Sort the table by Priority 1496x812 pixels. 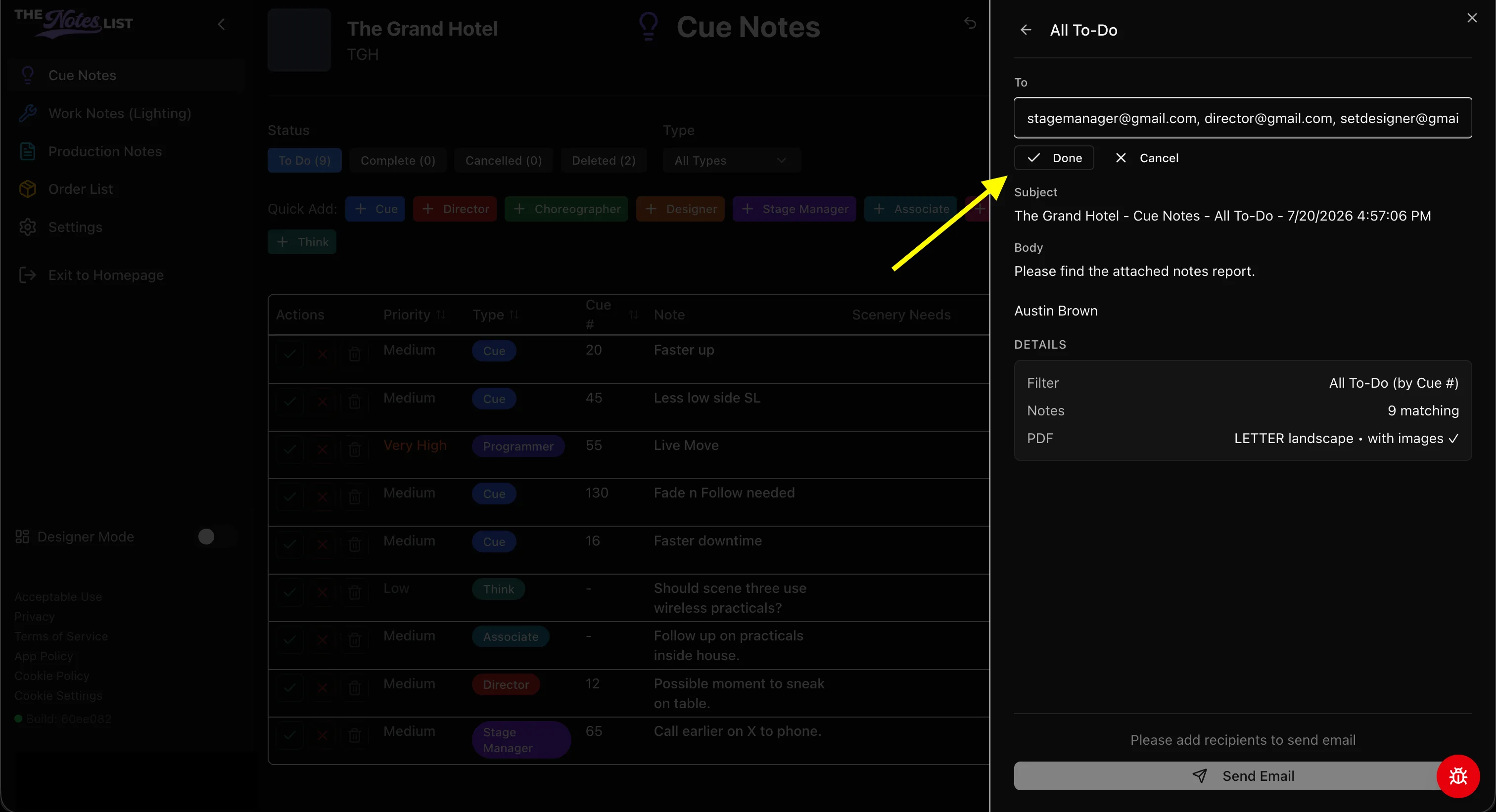[x=414, y=315]
